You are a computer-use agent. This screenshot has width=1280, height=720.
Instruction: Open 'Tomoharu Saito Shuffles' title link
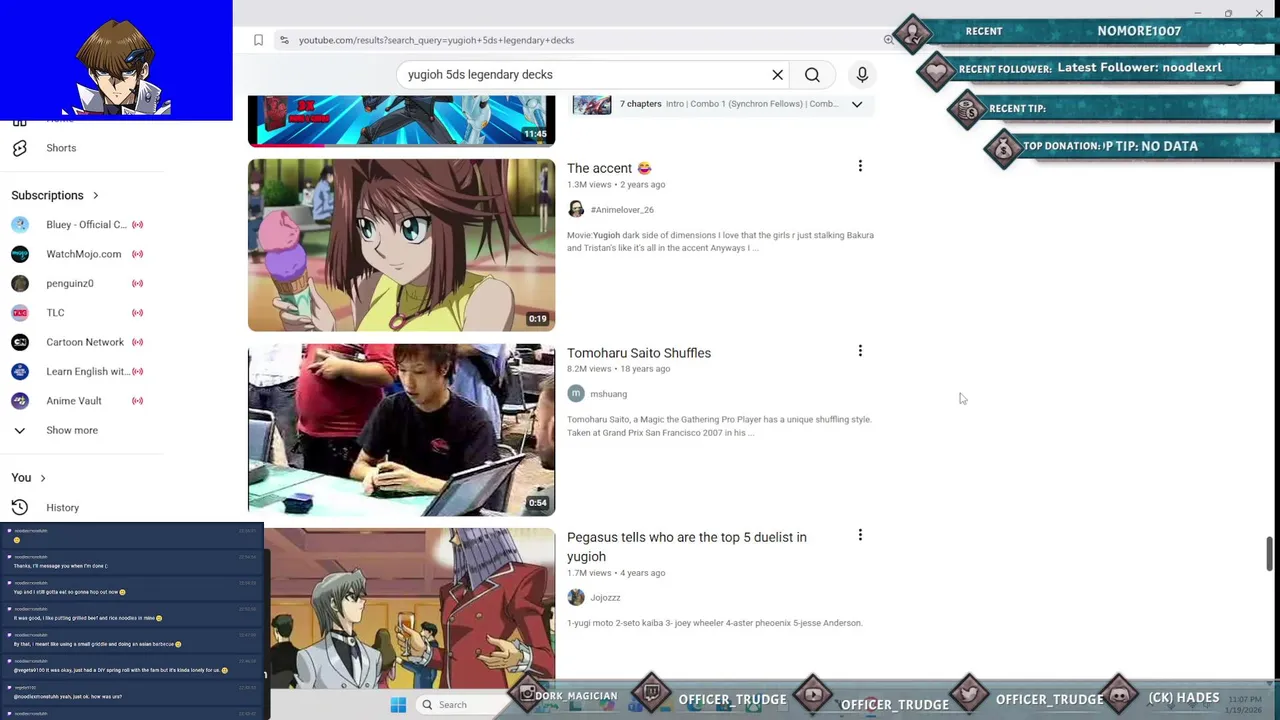coord(639,353)
